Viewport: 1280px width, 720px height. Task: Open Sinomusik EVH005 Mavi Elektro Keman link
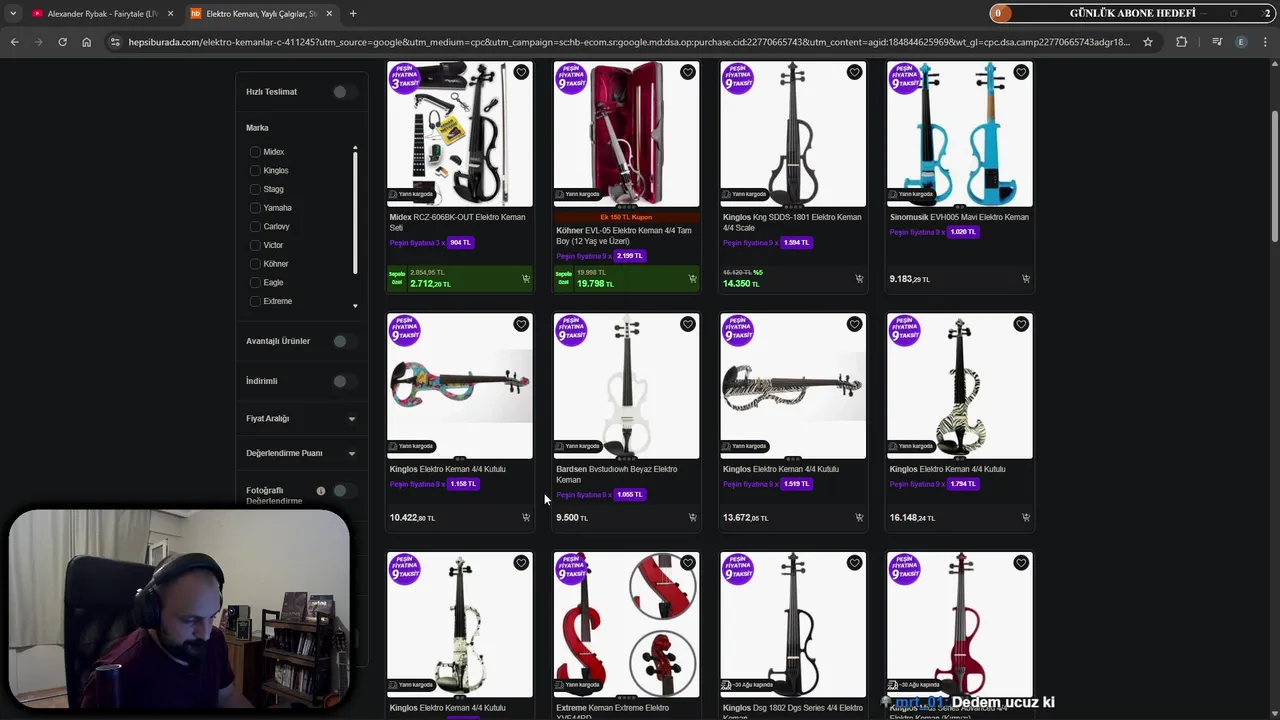[x=959, y=217]
